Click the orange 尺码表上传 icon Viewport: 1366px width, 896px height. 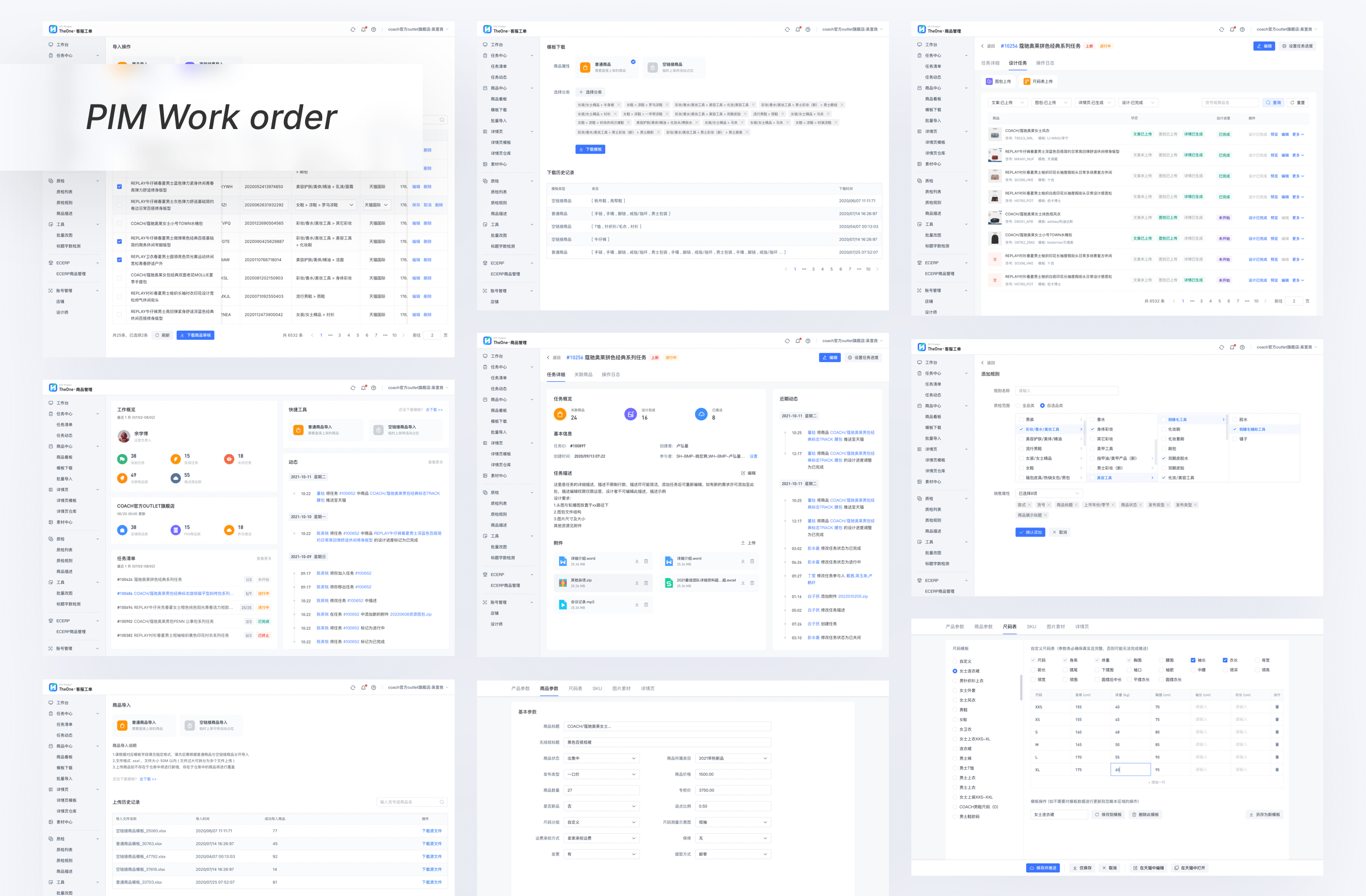[1027, 82]
